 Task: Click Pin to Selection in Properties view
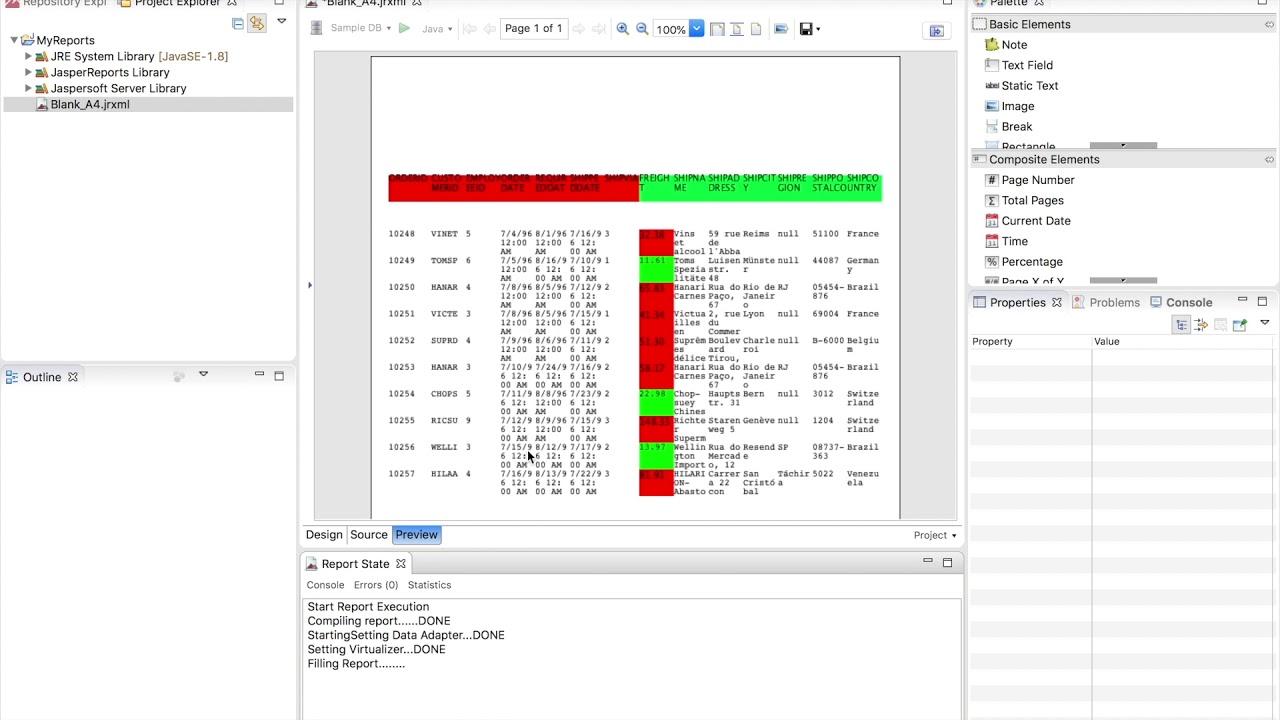pyautogui.click(x=1240, y=325)
